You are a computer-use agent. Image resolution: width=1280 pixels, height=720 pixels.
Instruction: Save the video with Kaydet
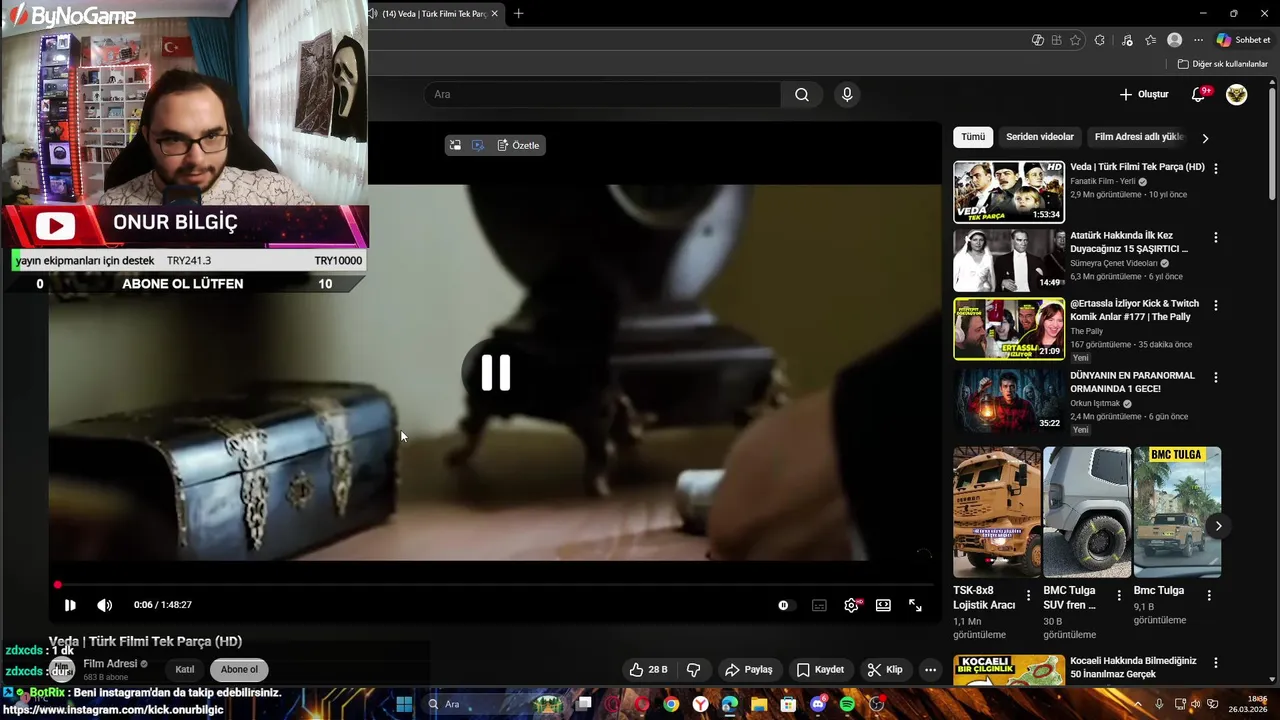(x=820, y=670)
